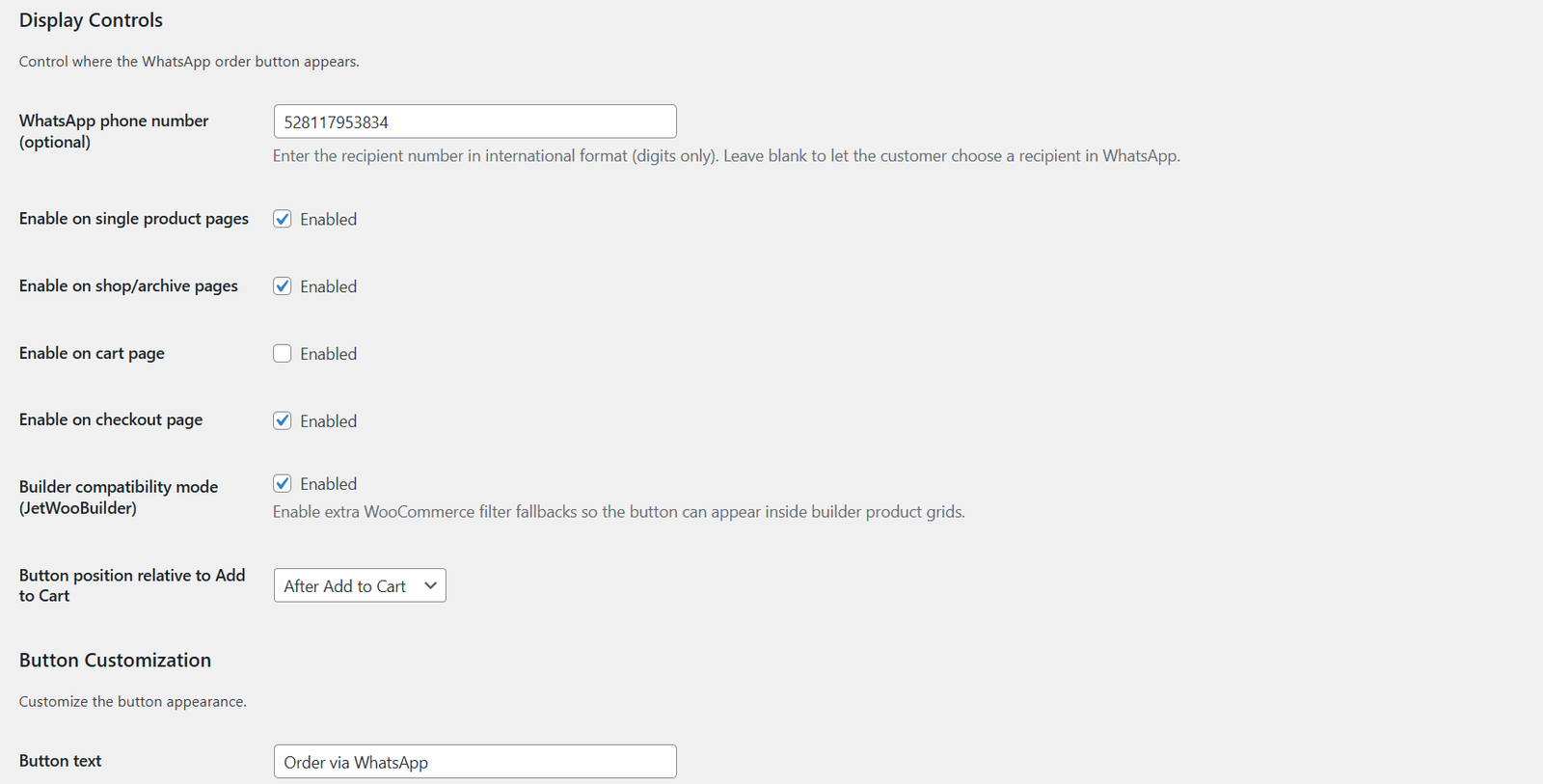Click the 'Enabled' label for single product pages
1543x784 pixels.
coord(328,220)
